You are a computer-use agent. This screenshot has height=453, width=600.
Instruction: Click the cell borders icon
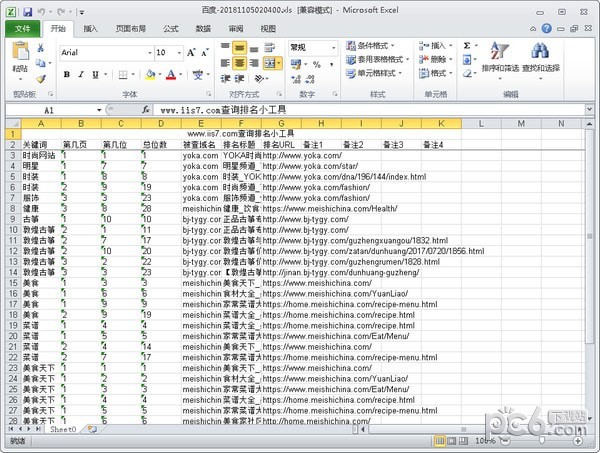123,74
